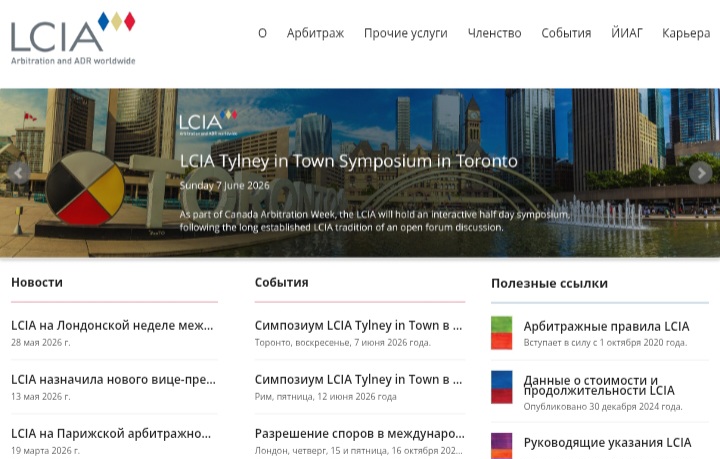Click the date 28 мая 2026 г.
The width and height of the screenshot is (720, 459).
pos(41,342)
